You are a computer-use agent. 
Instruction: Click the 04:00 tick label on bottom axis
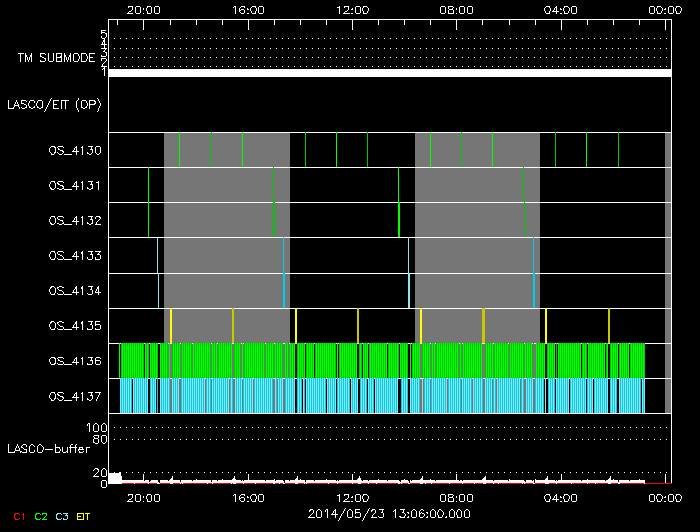[560, 497]
